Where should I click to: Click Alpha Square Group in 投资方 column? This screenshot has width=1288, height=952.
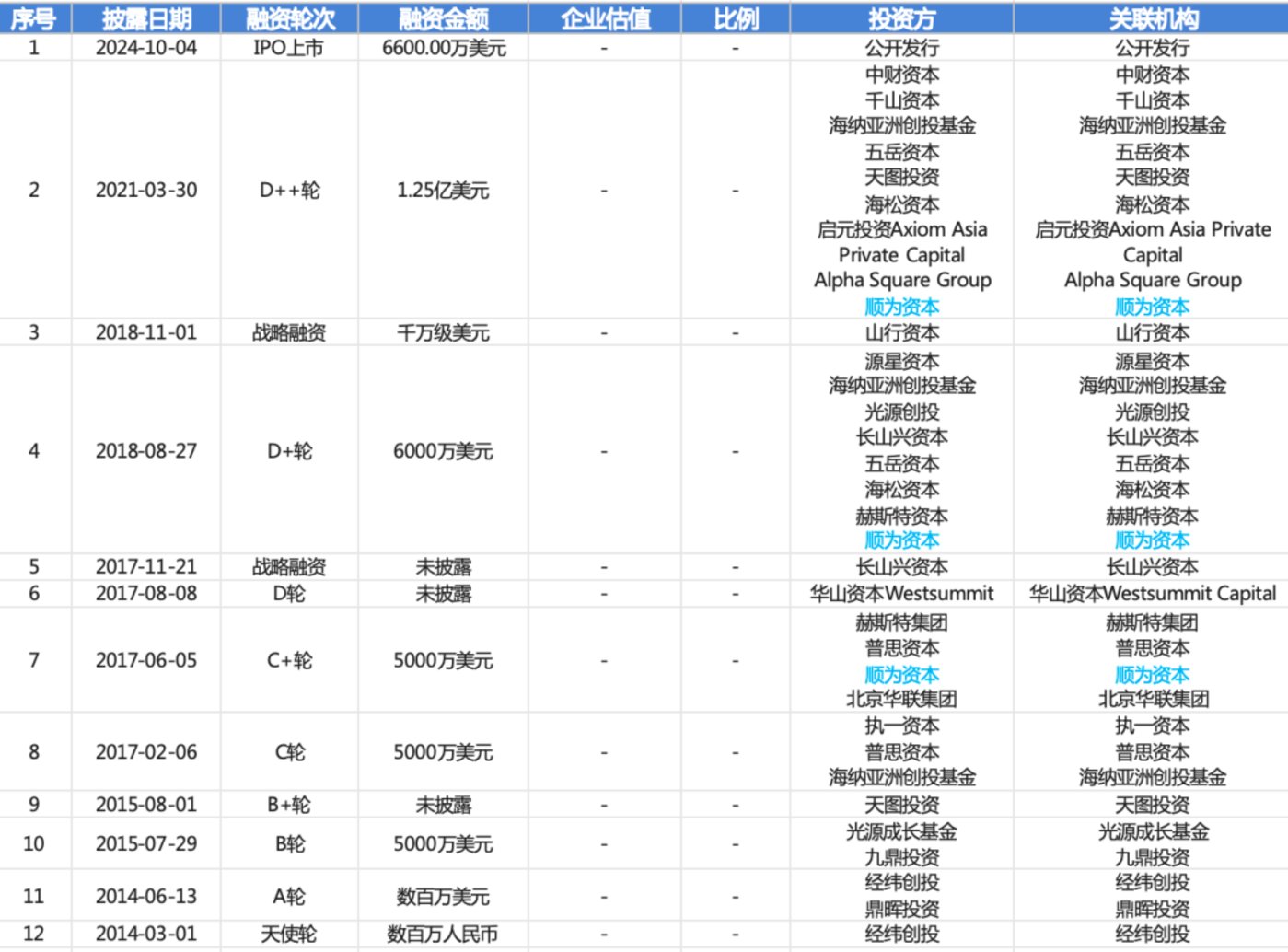[x=902, y=280]
